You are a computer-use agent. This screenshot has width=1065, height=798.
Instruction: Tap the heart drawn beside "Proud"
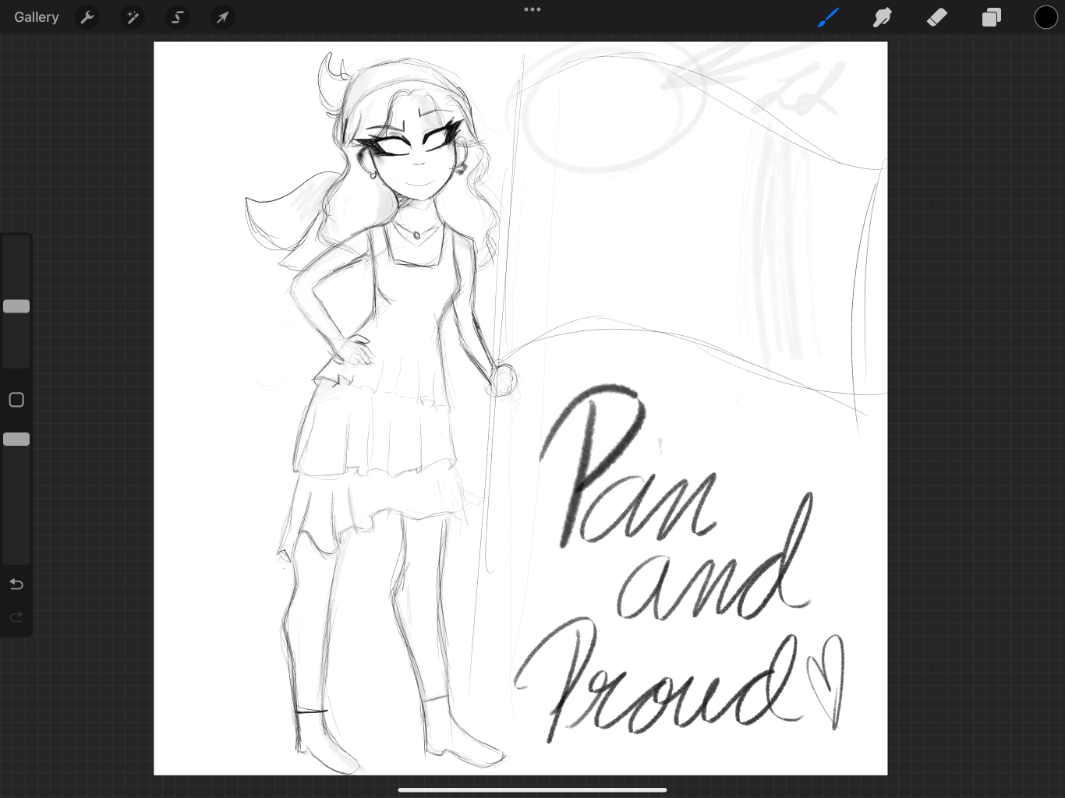(x=824, y=684)
